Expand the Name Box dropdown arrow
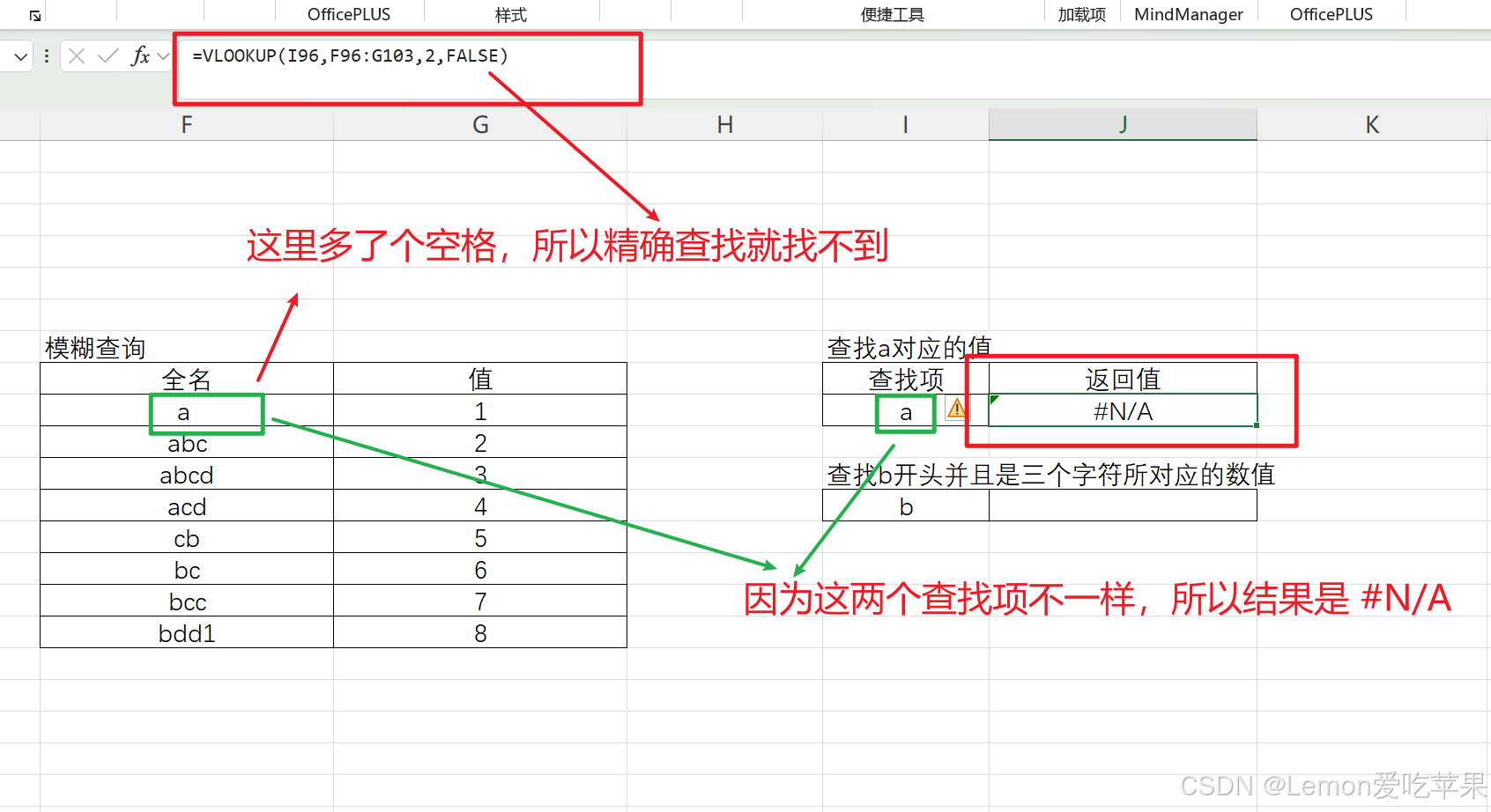Screen dimensions: 1491x812 click(20, 57)
